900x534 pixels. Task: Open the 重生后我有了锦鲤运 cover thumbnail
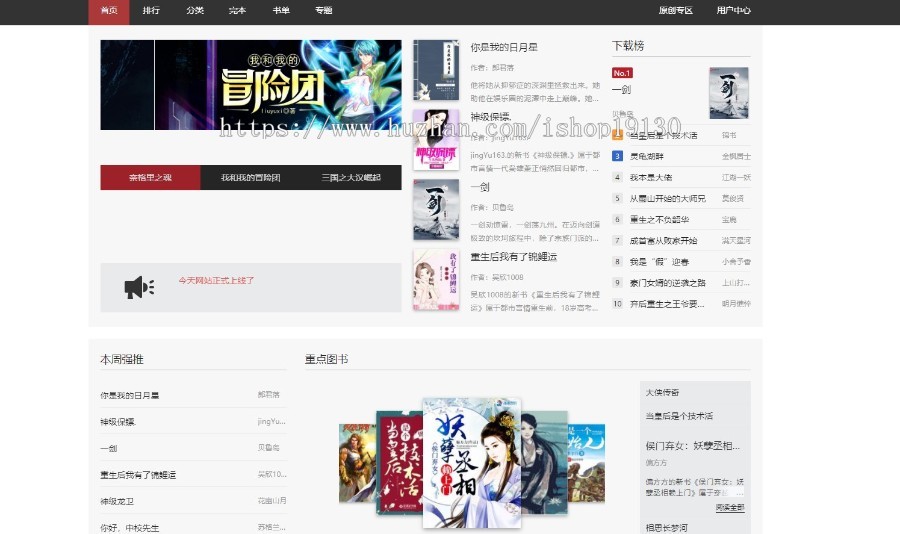coord(436,280)
